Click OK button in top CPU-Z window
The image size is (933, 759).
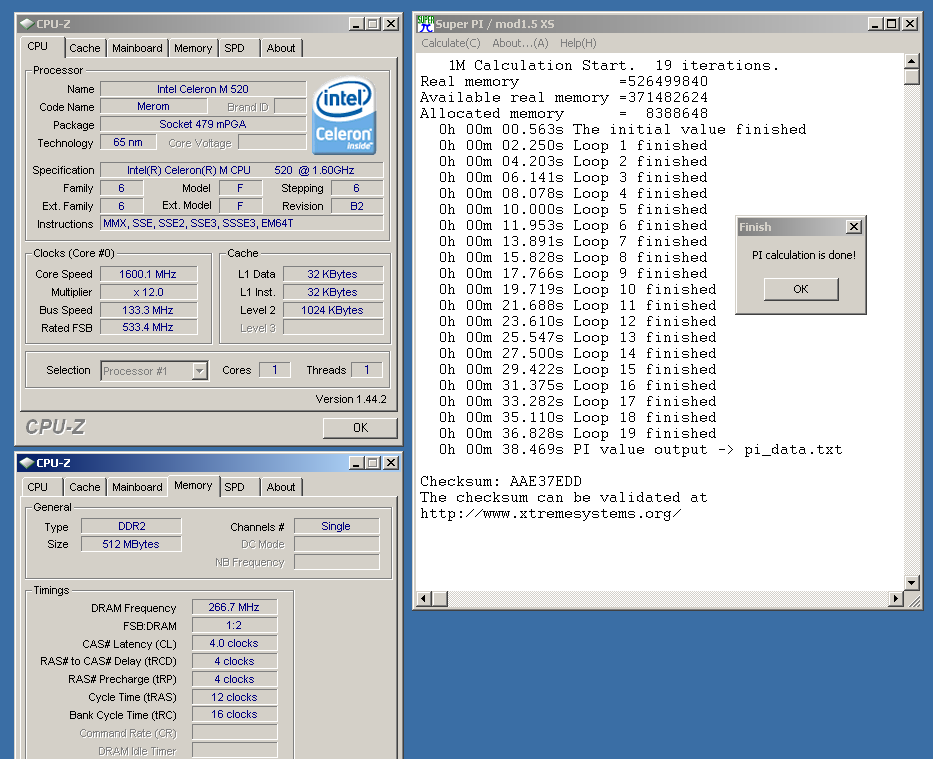360,428
